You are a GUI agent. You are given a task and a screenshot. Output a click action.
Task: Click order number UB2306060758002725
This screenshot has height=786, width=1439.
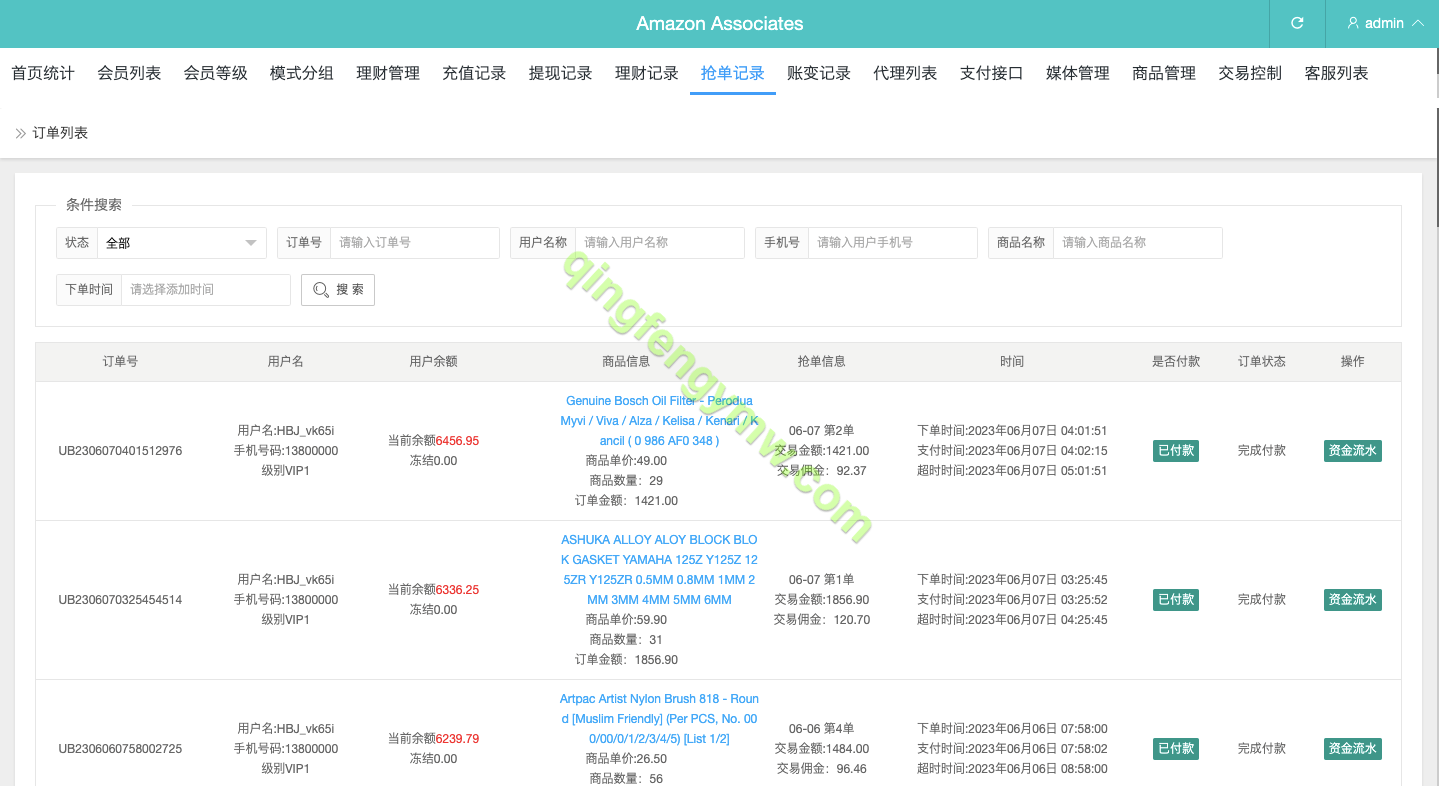tap(120, 749)
